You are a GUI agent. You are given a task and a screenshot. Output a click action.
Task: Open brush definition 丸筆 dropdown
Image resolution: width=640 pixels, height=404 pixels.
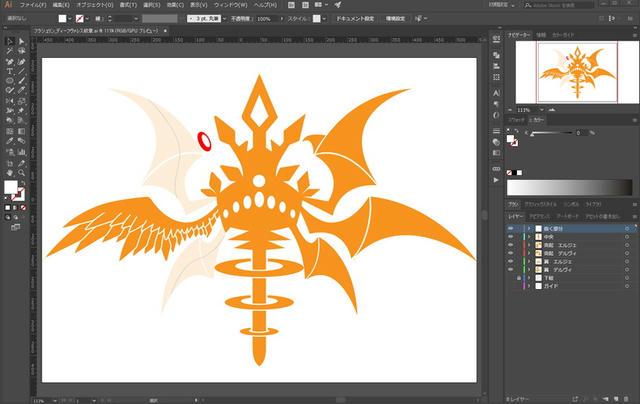(224, 19)
